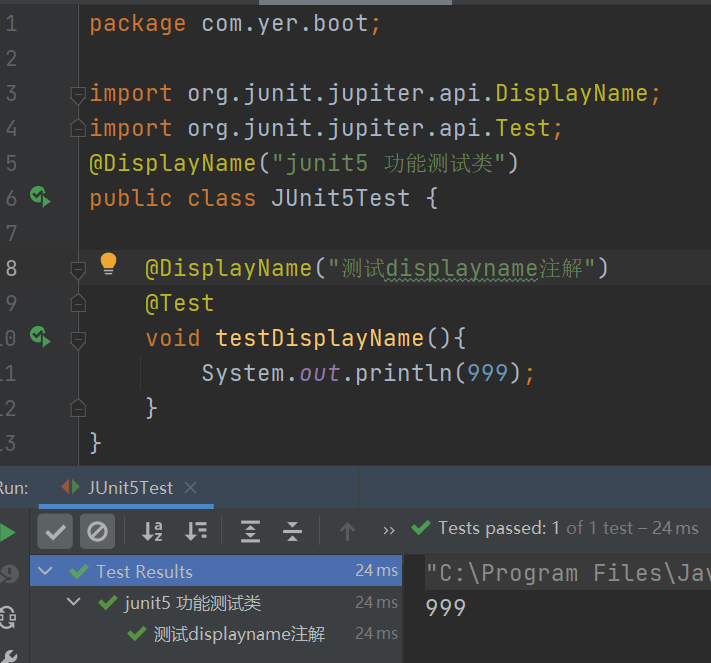This screenshot has width=711, height=663.
Task: Click fold end marker at line 12
Action: click(78, 408)
